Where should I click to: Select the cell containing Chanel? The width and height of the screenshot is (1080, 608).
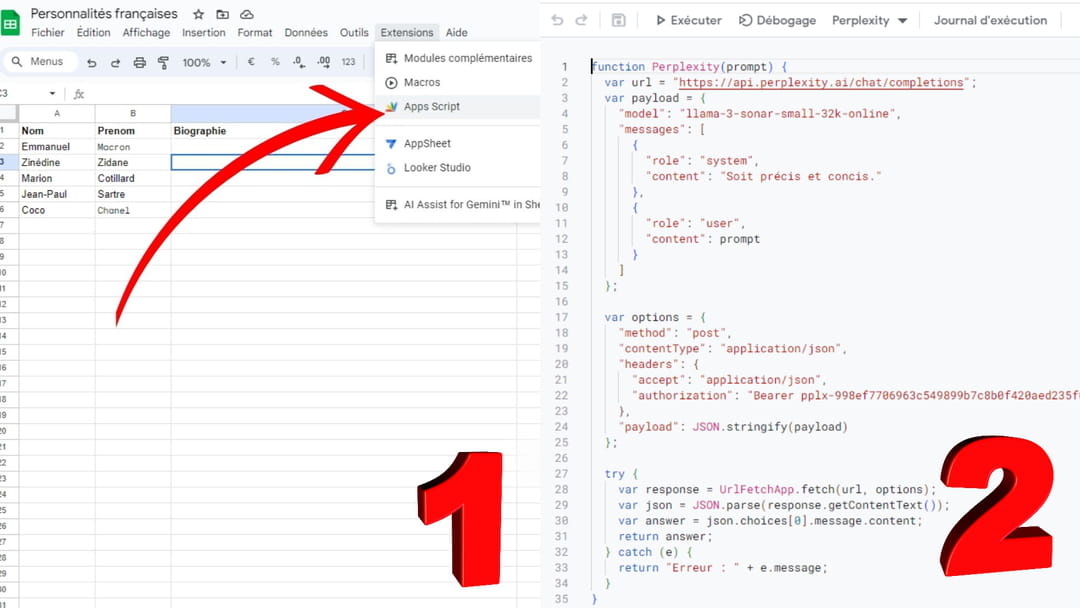coord(133,210)
